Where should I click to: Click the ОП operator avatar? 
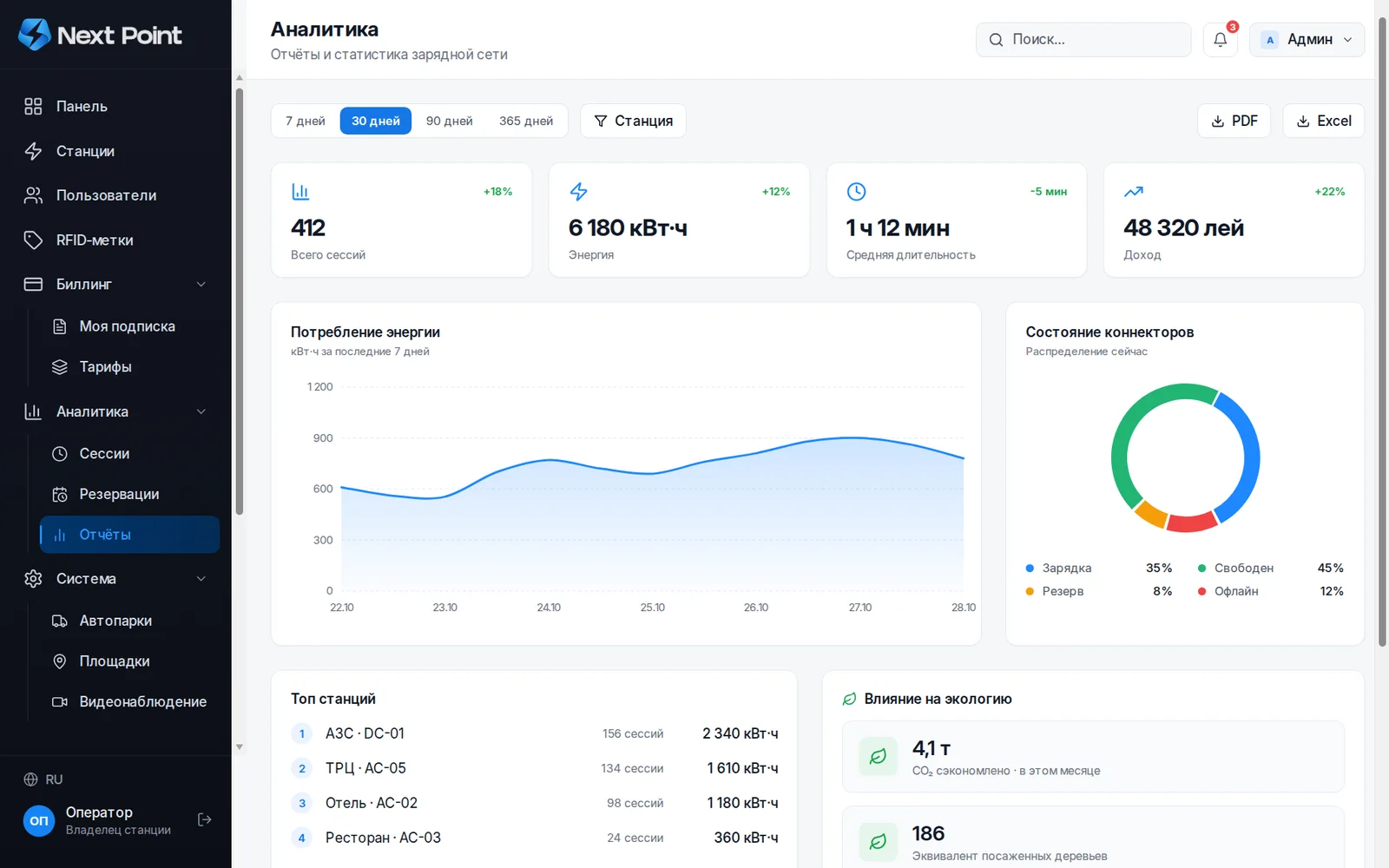click(39, 820)
